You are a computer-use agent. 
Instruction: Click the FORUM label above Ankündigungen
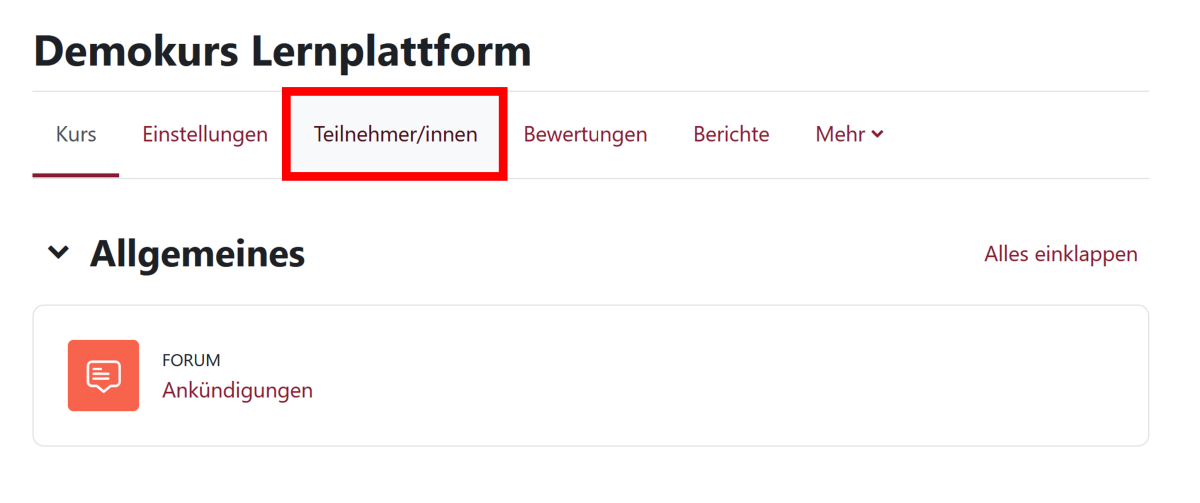(191, 360)
